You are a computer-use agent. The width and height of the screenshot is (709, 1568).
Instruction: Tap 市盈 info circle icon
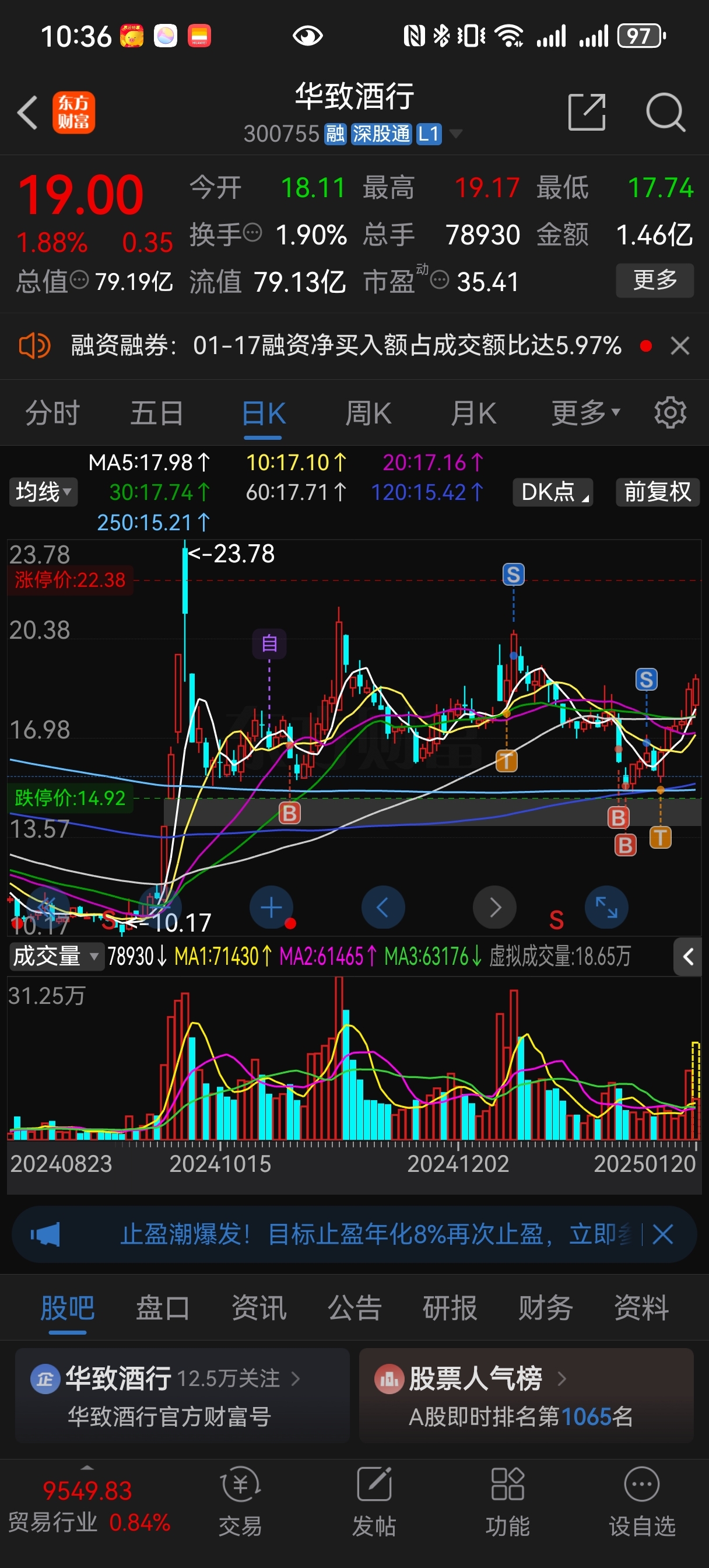click(440, 280)
